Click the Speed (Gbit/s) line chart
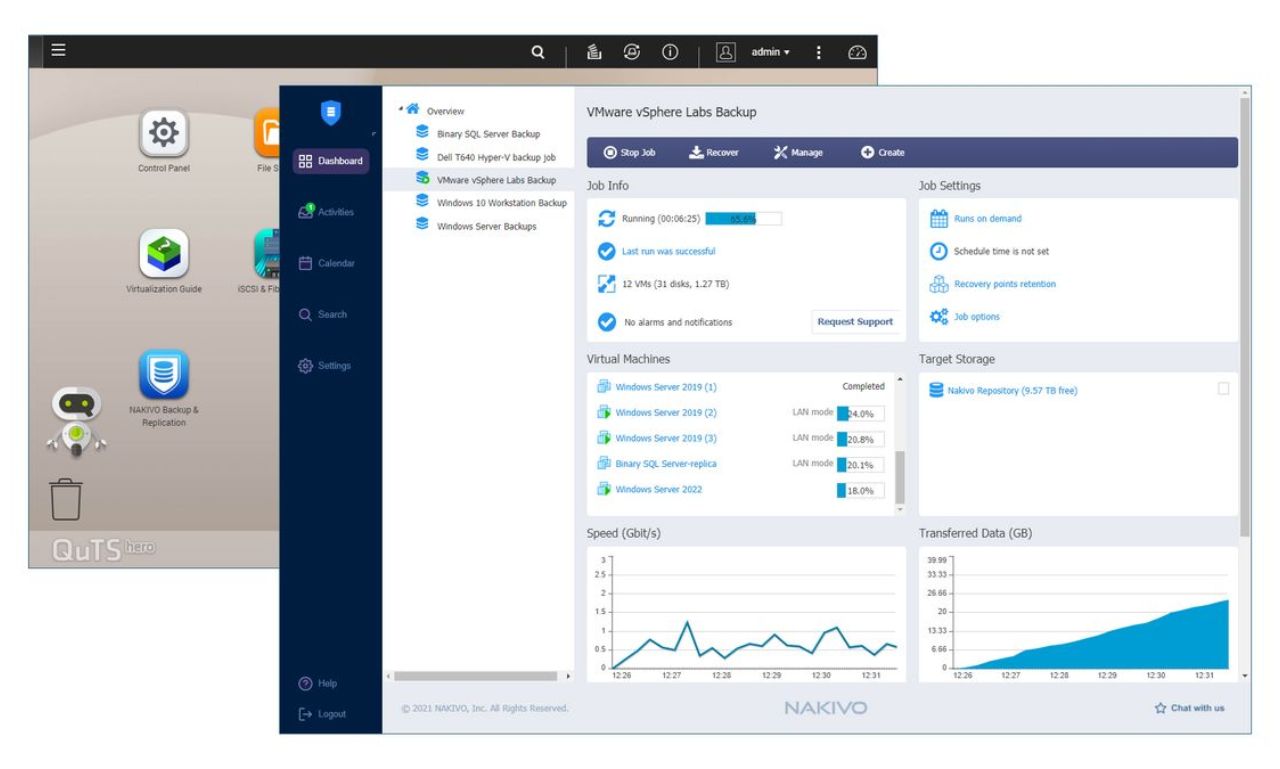Viewport: 1280px width, 769px height. click(x=749, y=616)
